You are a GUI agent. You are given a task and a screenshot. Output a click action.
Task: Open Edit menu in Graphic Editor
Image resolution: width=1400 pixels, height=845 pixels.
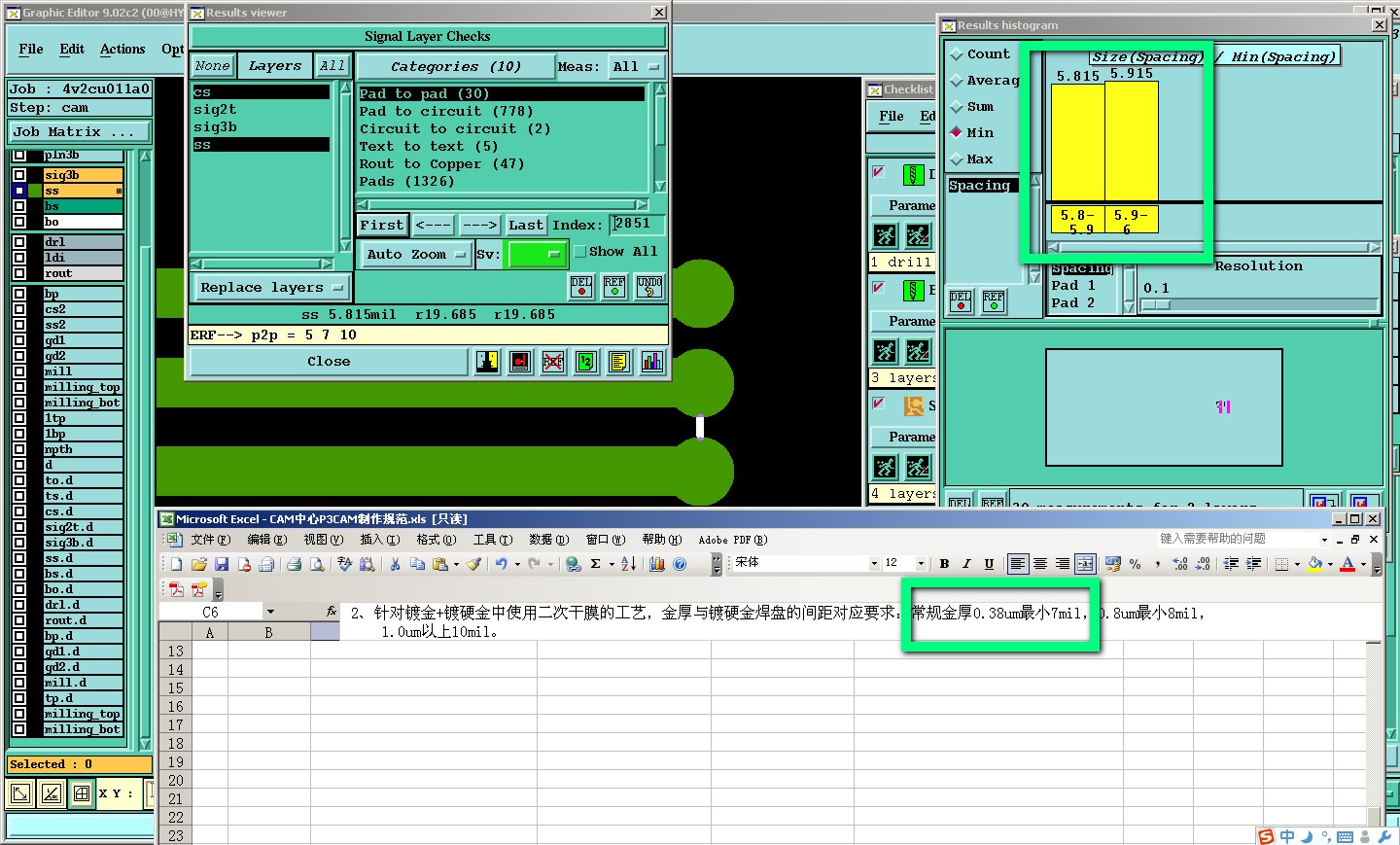(72, 50)
